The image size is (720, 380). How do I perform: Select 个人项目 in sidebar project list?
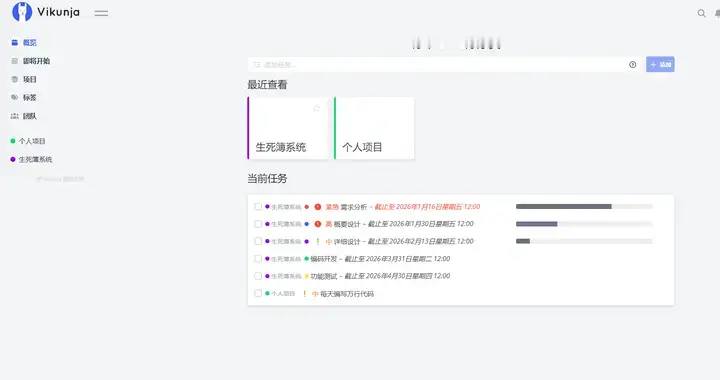[x=32, y=141]
